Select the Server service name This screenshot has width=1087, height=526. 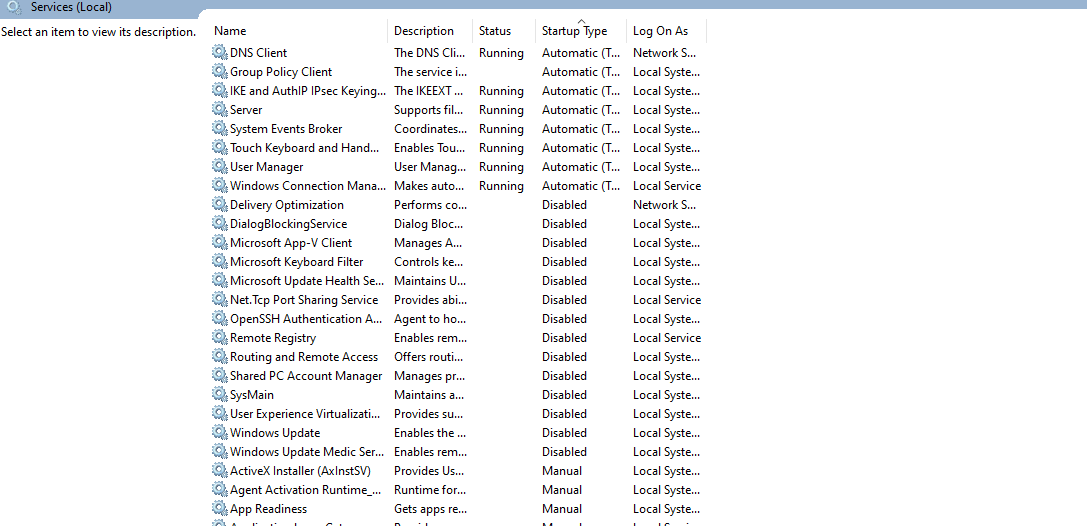pos(246,109)
